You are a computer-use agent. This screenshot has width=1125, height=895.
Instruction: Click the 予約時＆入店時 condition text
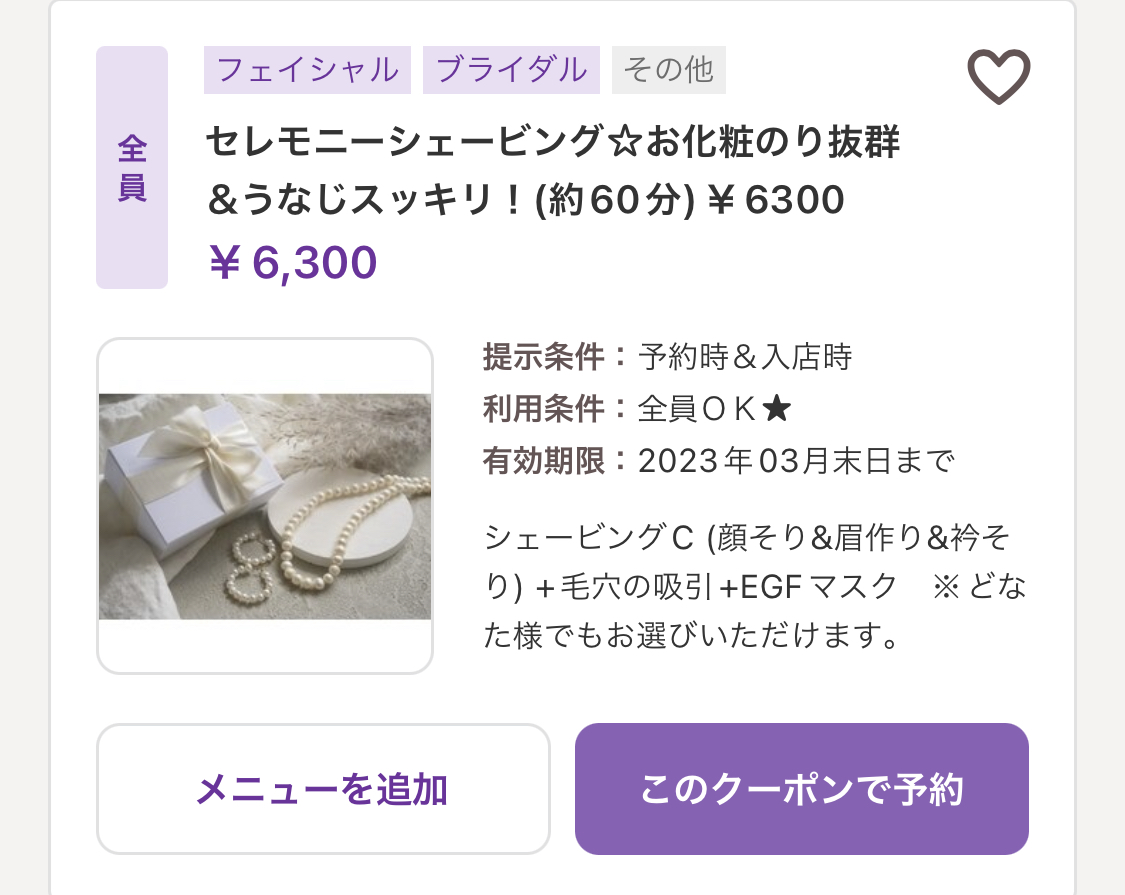(x=745, y=357)
